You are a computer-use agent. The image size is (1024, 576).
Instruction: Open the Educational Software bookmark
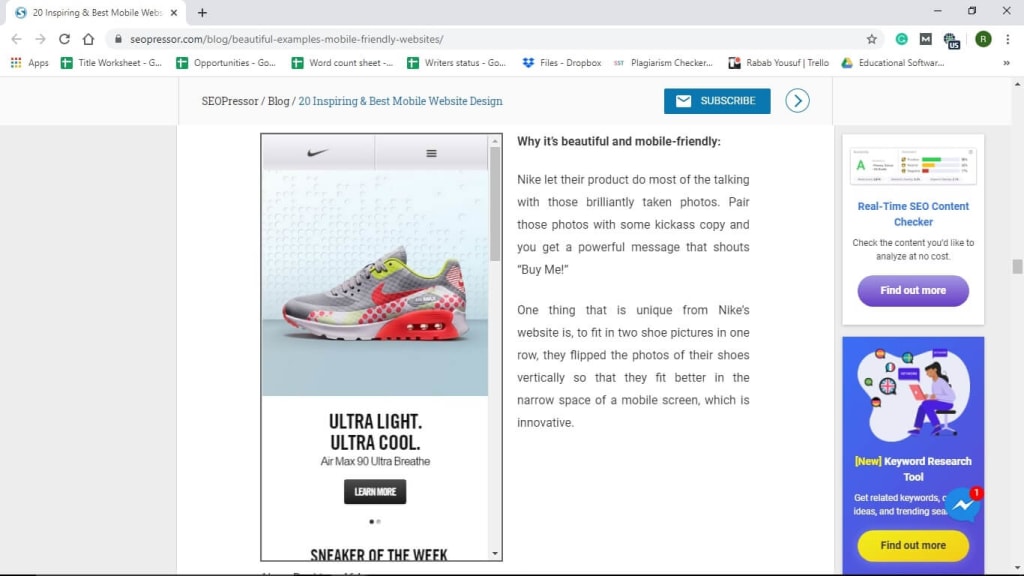click(893, 63)
